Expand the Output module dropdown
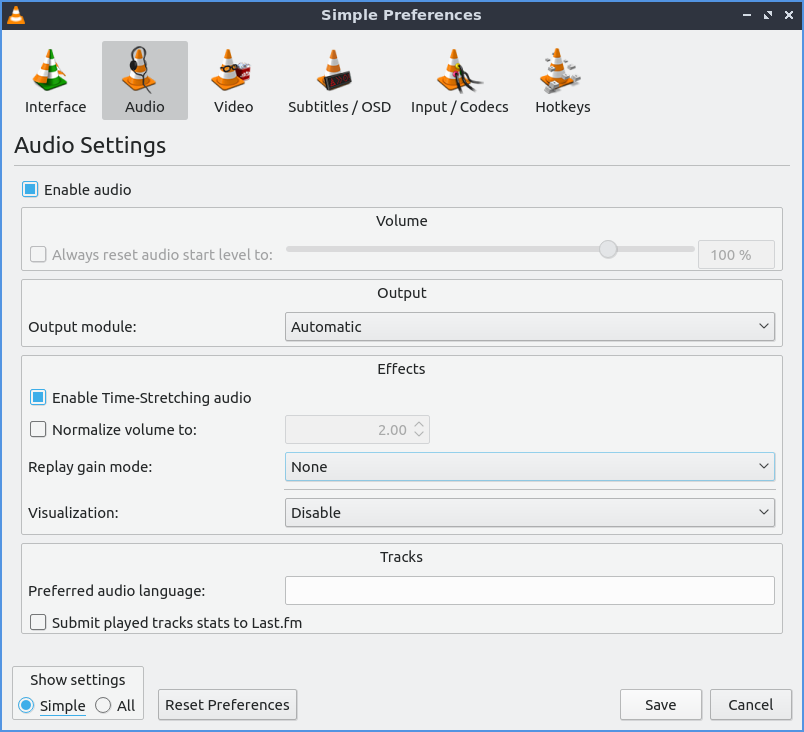804x732 pixels. tap(529, 327)
